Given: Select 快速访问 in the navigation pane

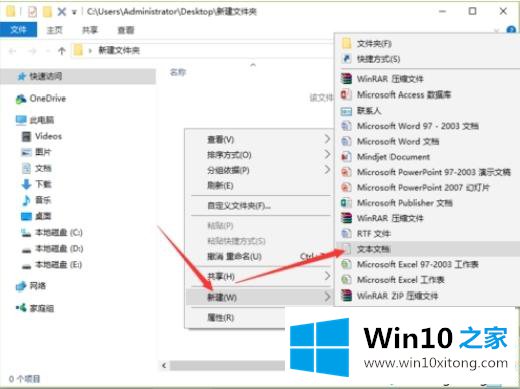Looking at the screenshot, I should point(78,76).
